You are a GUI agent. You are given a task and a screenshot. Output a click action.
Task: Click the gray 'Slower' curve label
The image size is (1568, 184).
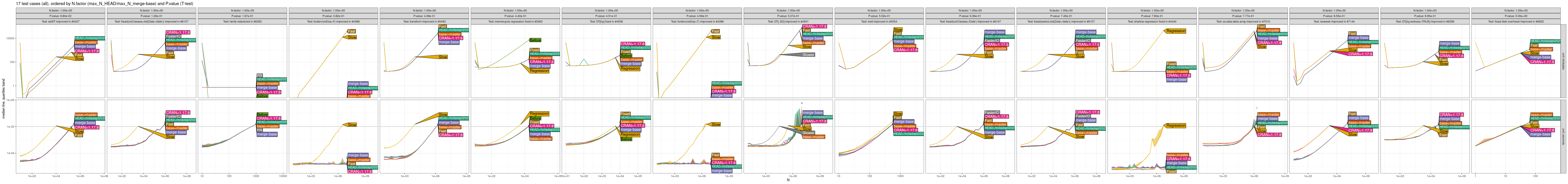tap(808, 55)
